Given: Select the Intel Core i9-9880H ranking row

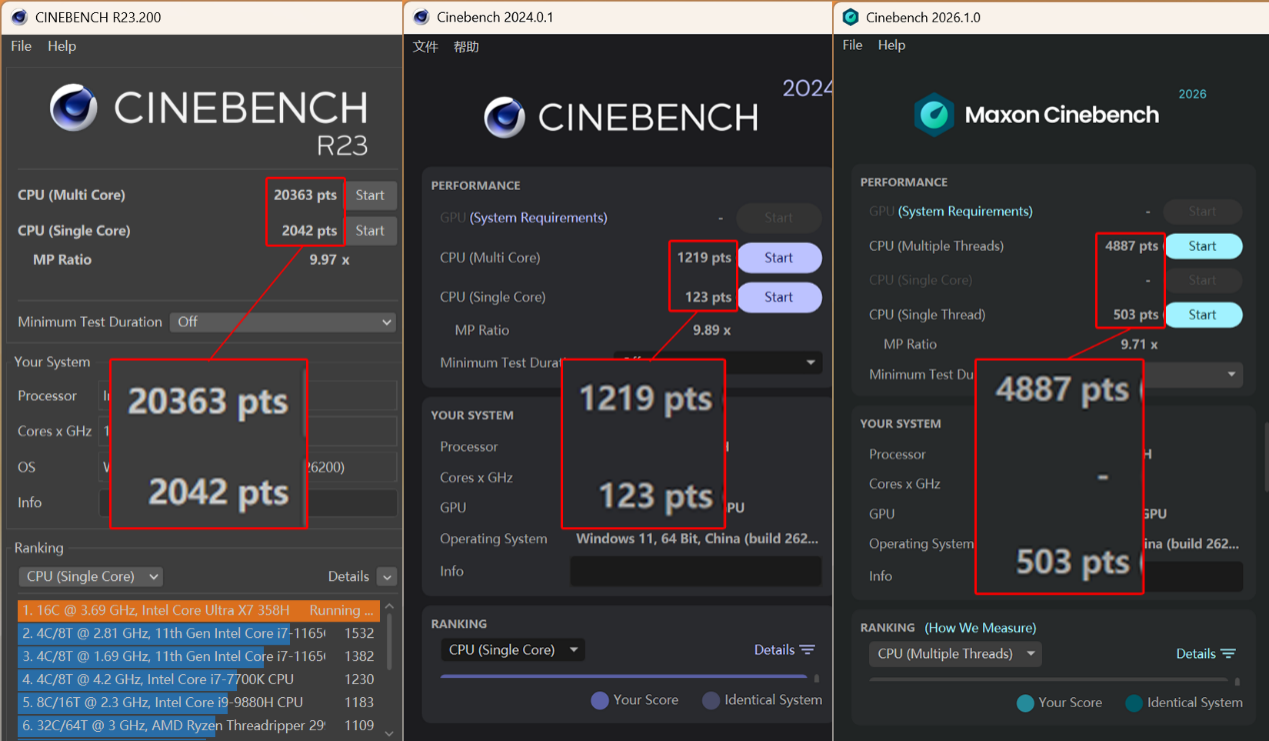Looking at the screenshot, I should [x=199, y=702].
